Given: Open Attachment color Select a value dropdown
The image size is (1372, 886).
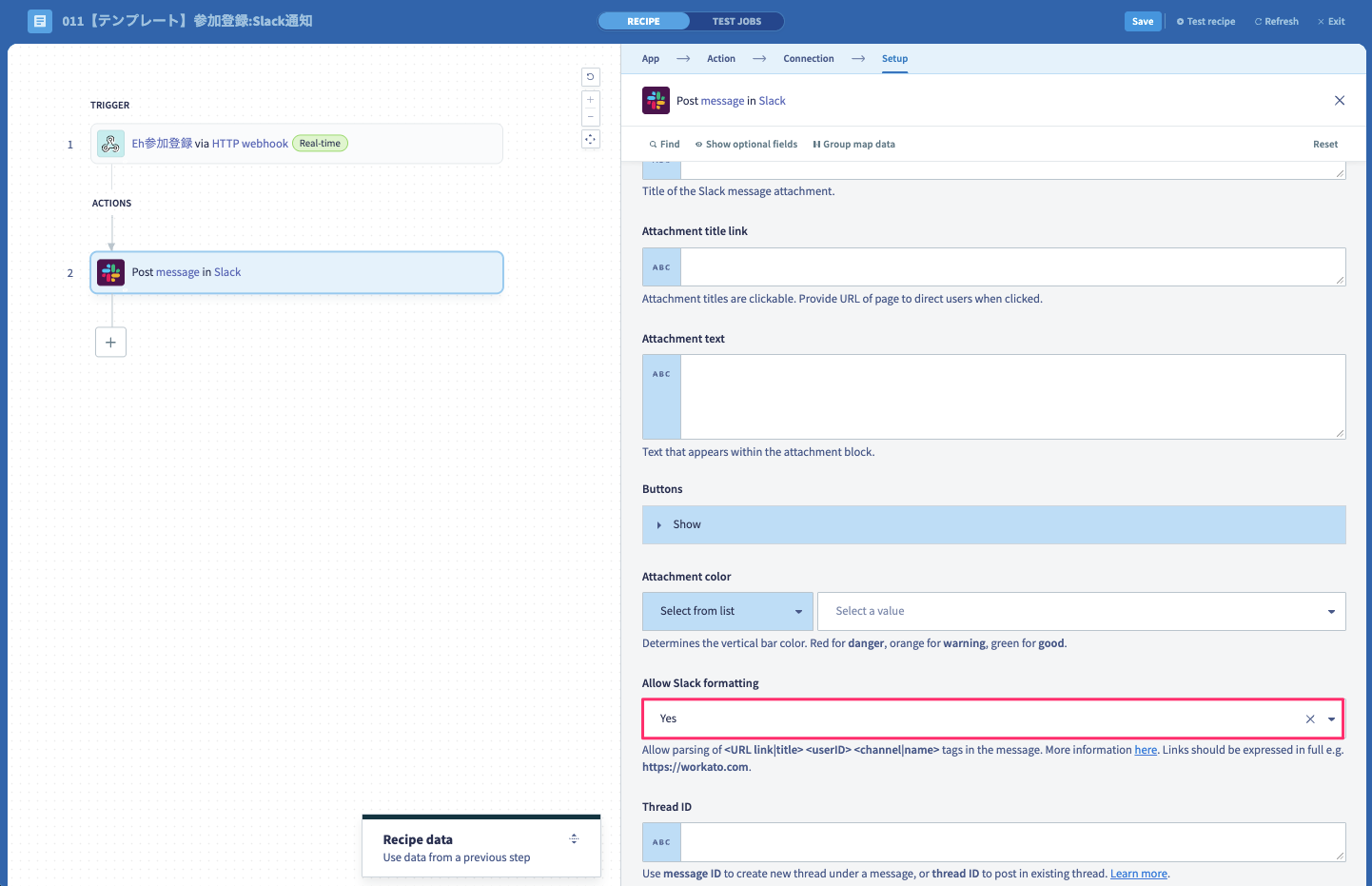Looking at the screenshot, I should click(1082, 611).
